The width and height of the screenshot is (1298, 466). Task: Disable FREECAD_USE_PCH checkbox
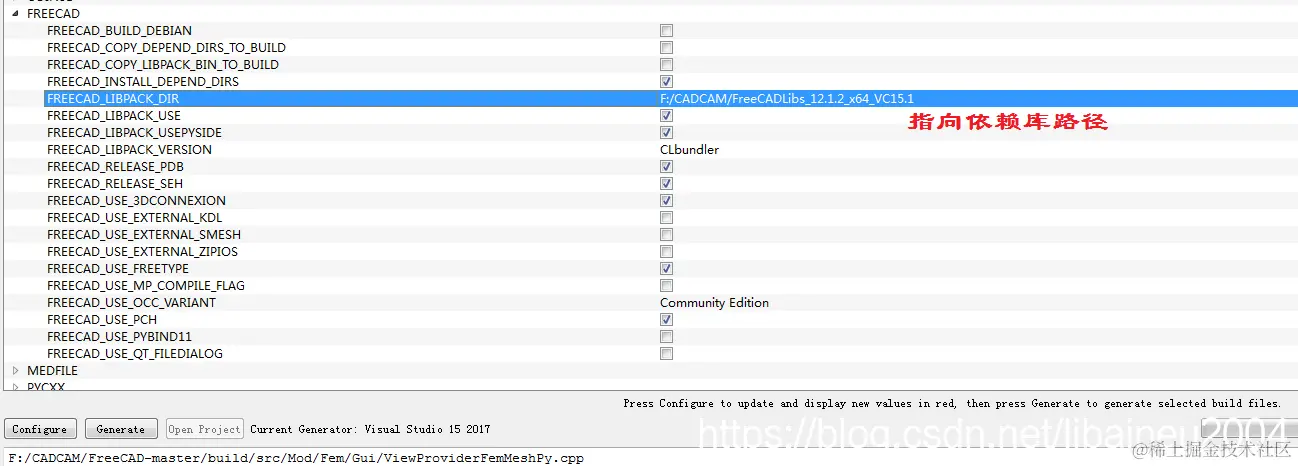(666, 320)
